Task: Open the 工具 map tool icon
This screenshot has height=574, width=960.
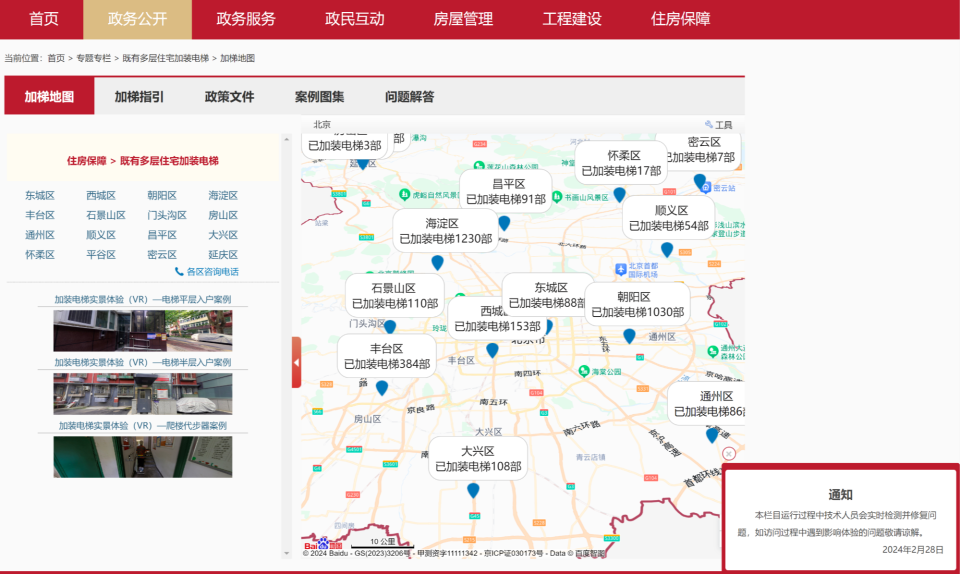Action: [718, 125]
